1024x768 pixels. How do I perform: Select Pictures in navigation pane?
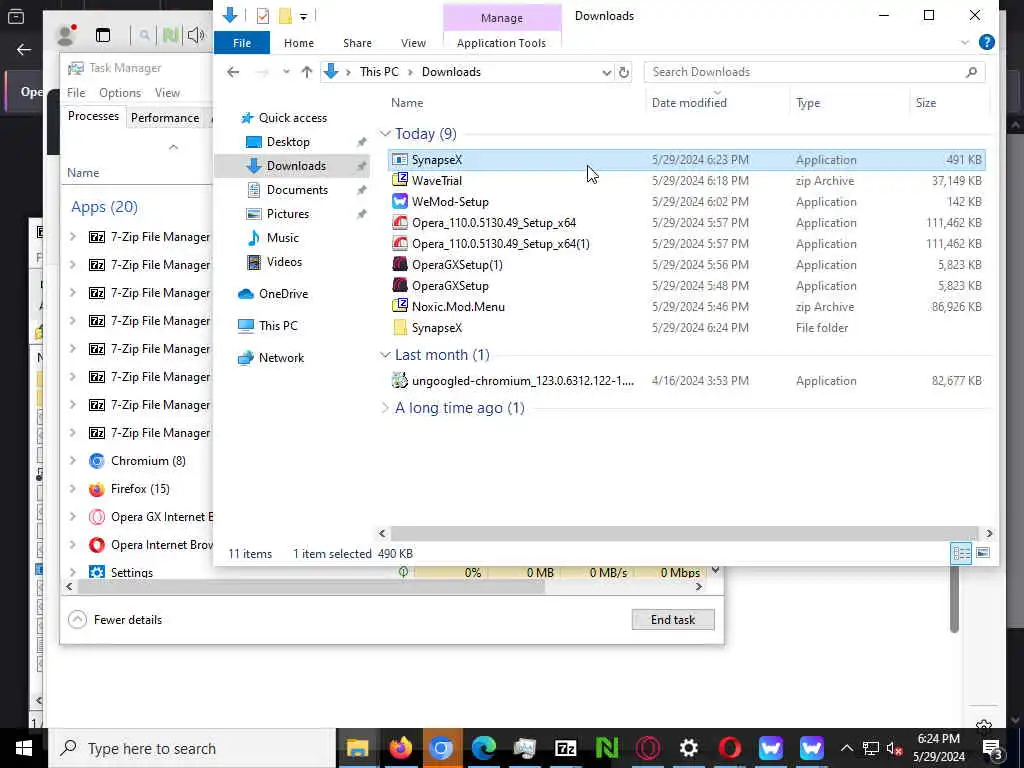click(x=287, y=214)
